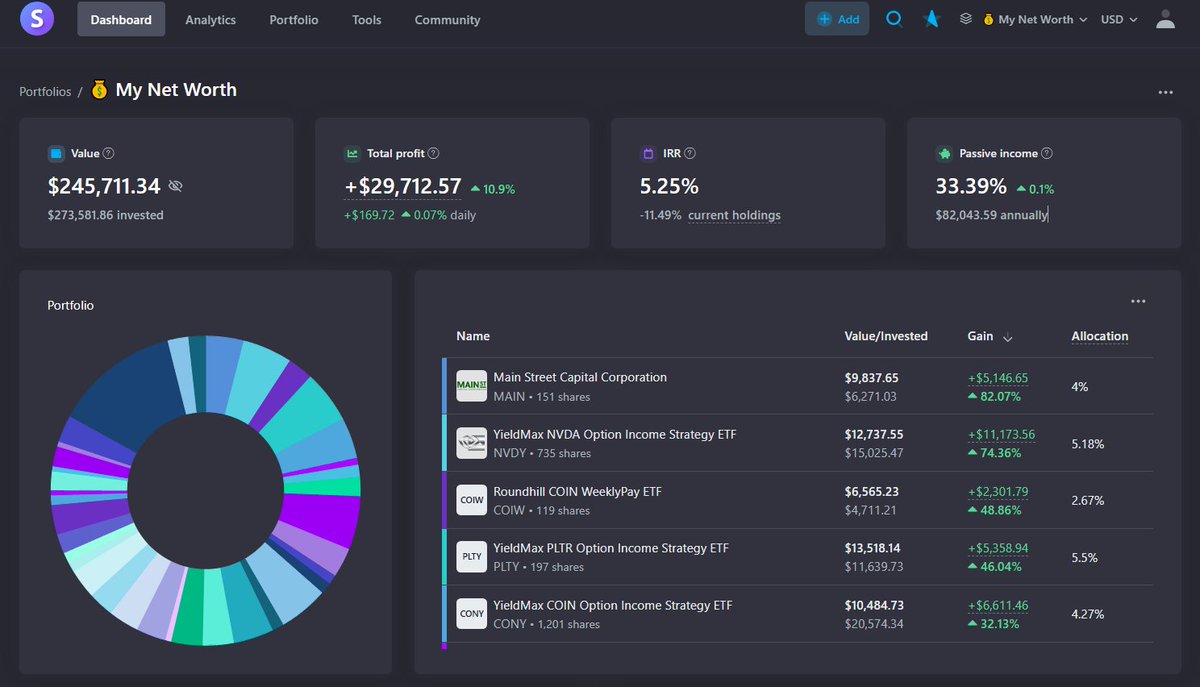Click the blue star assistant icon
The width and height of the screenshot is (1200, 687).
931,19
